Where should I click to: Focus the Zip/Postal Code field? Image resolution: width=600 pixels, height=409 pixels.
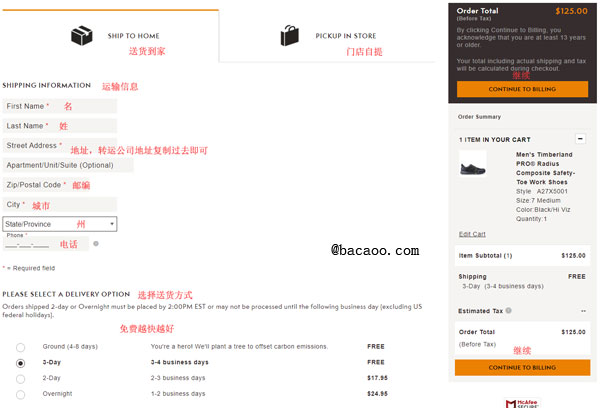(60, 185)
